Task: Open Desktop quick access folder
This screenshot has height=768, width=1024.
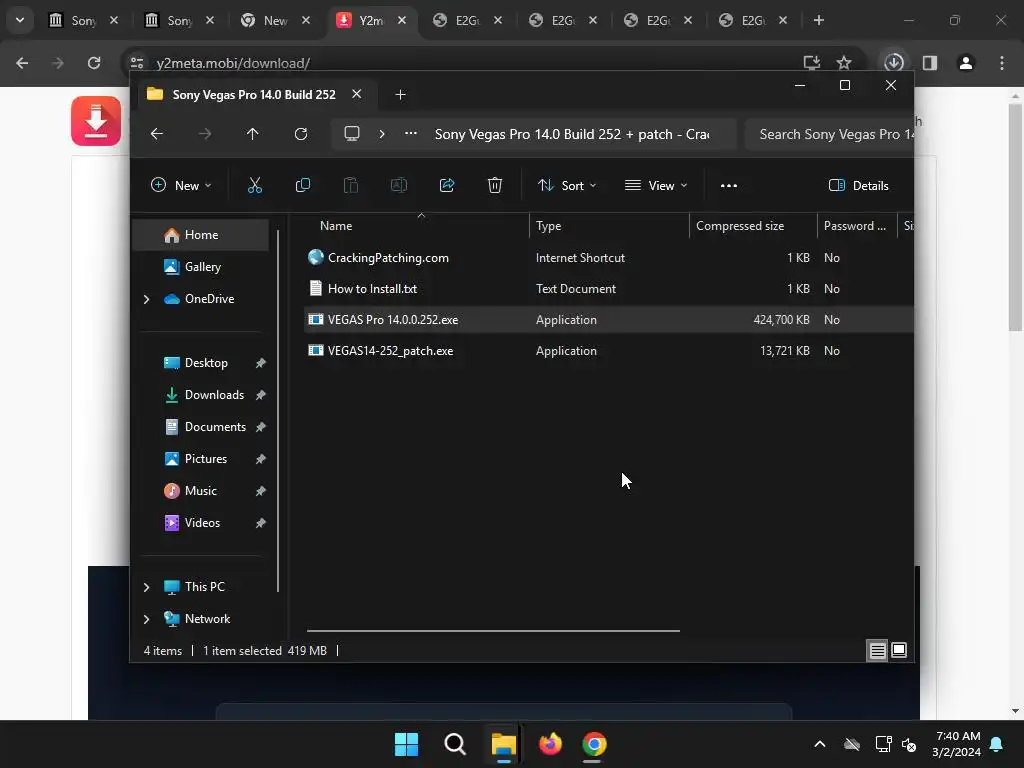Action: click(x=206, y=362)
